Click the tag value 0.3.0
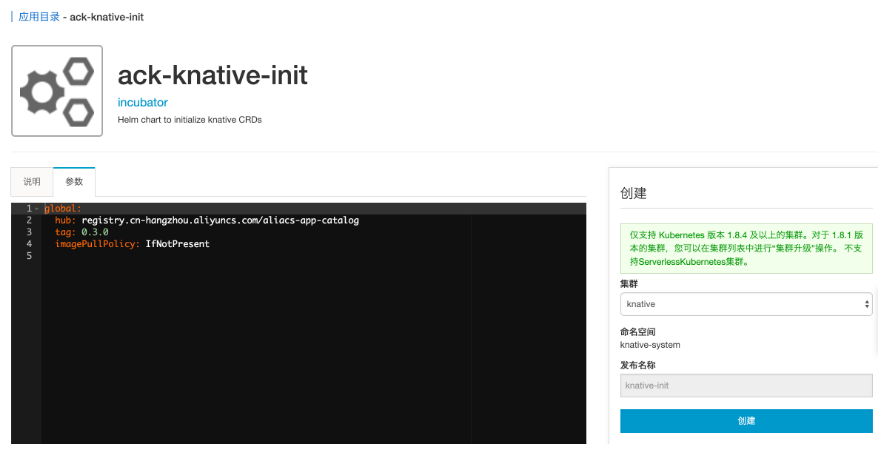This screenshot has height=454, width=885. tap(95, 232)
